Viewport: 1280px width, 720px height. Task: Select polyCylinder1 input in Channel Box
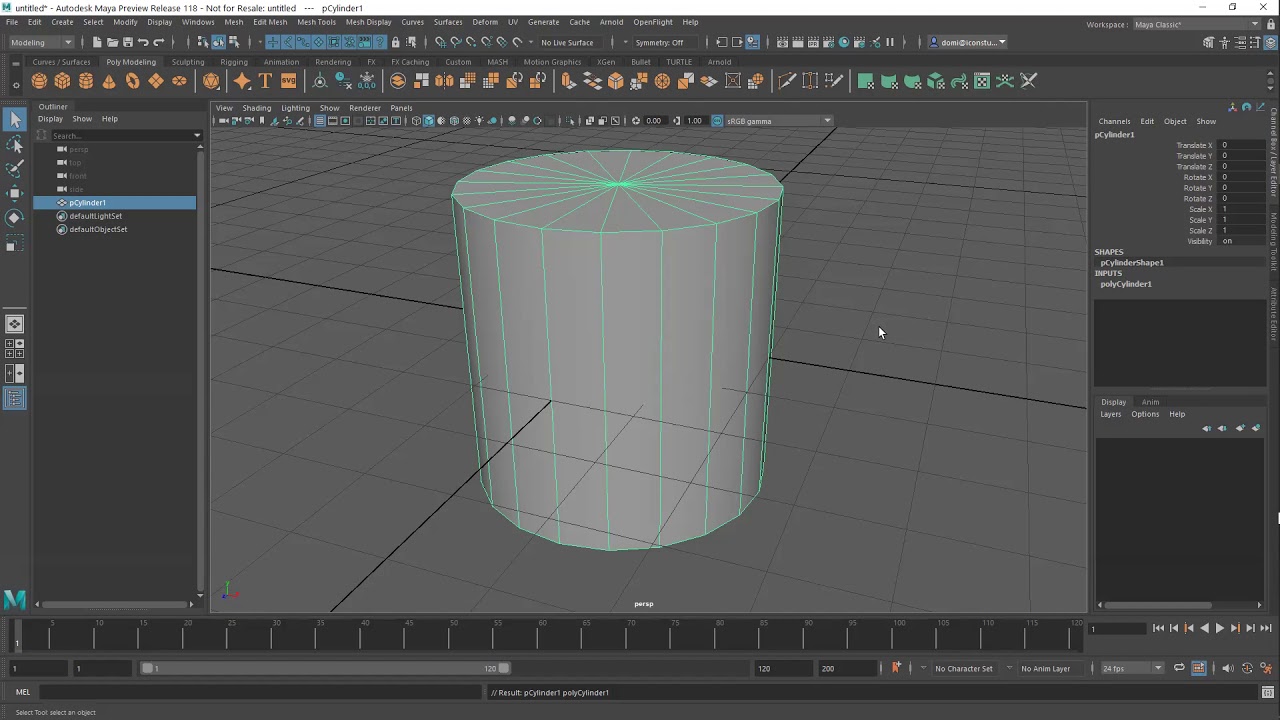pos(1126,284)
